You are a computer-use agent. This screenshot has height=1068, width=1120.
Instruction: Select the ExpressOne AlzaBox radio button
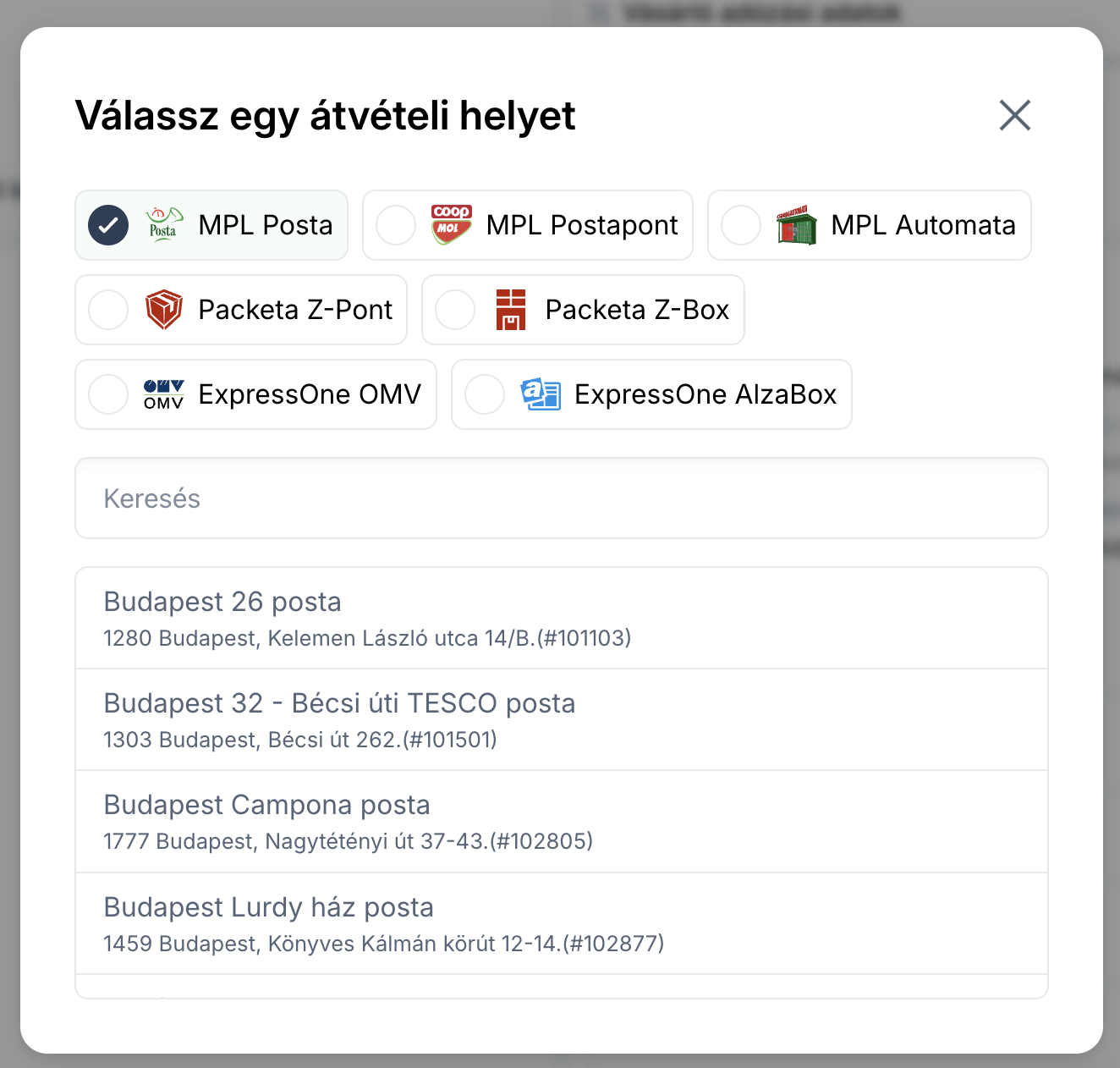click(x=485, y=394)
